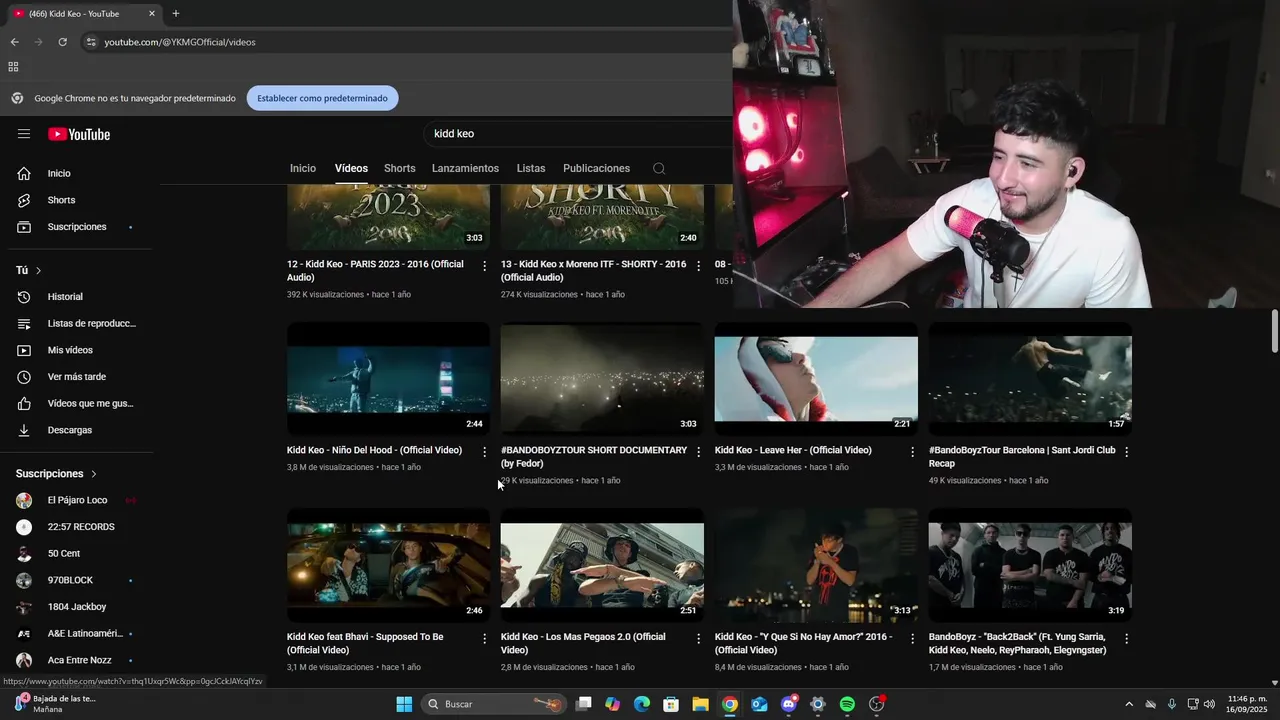
Task: Go to the YouTube logo home
Action: pyautogui.click(x=79, y=134)
